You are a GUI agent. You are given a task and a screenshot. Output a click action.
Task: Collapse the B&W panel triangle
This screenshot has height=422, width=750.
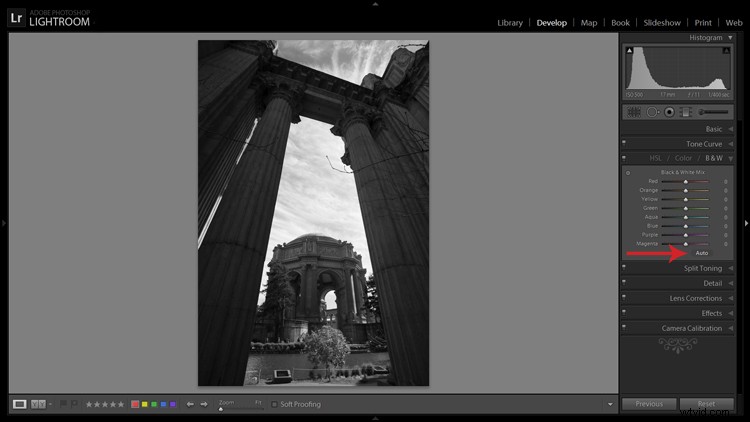point(730,158)
